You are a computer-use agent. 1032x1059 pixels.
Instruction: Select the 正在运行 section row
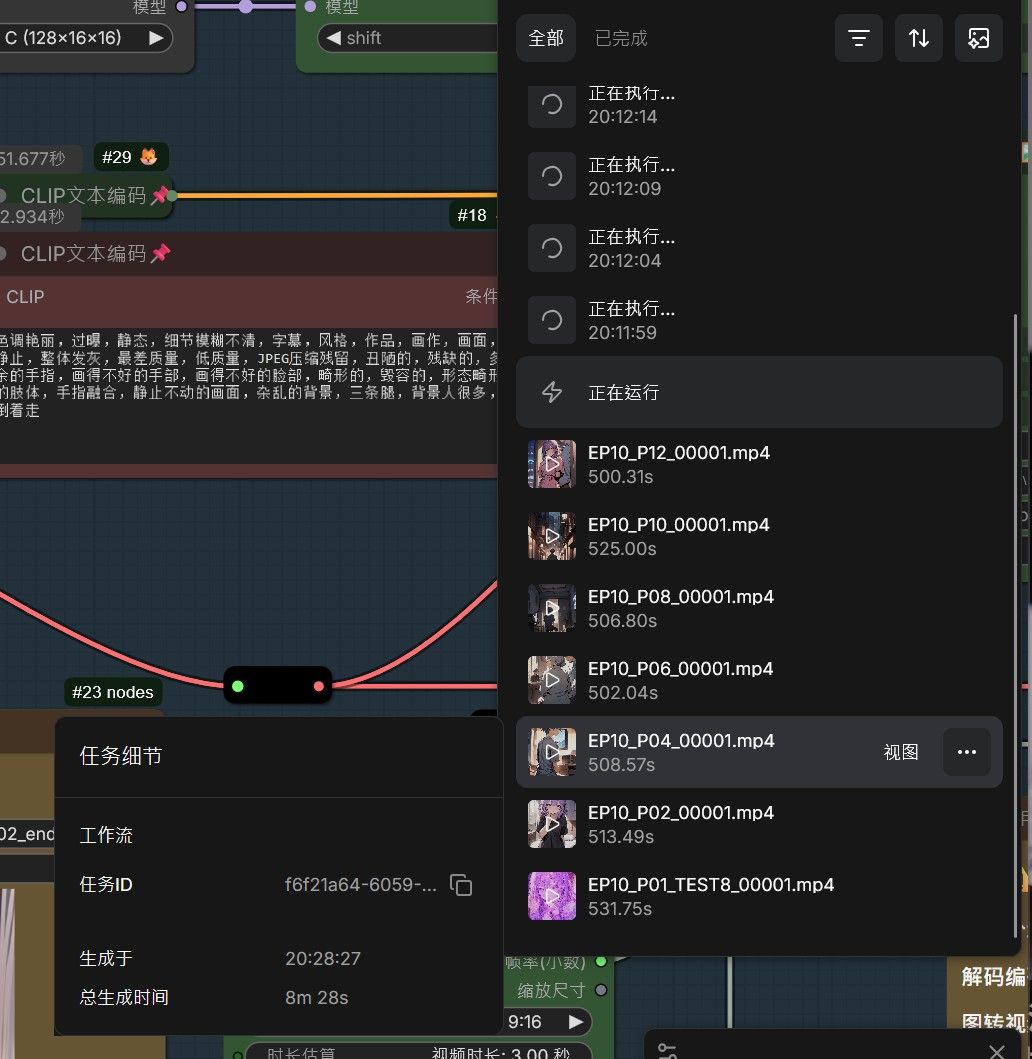coord(759,392)
